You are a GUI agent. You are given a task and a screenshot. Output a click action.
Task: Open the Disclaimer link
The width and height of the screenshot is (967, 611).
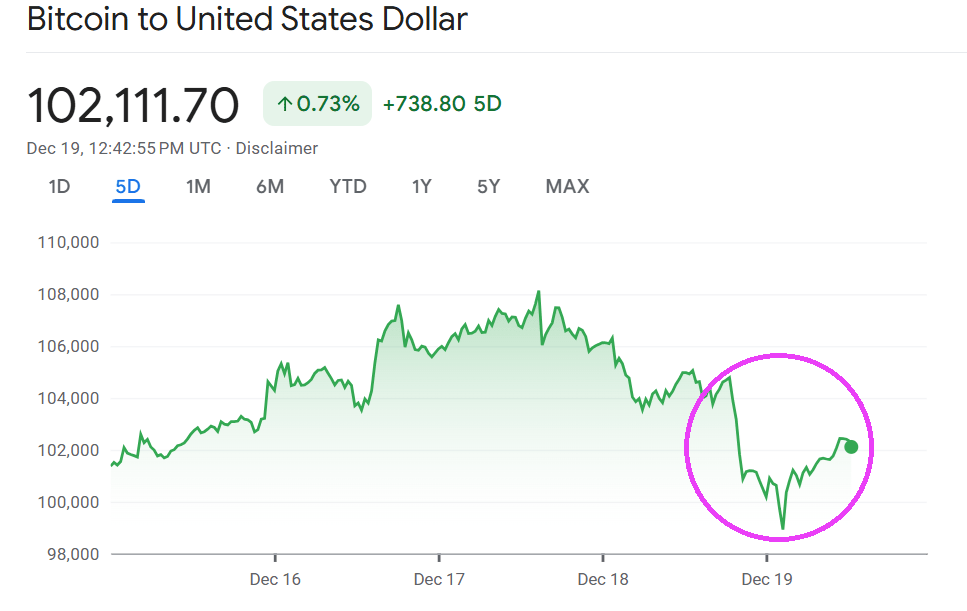click(277, 148)
